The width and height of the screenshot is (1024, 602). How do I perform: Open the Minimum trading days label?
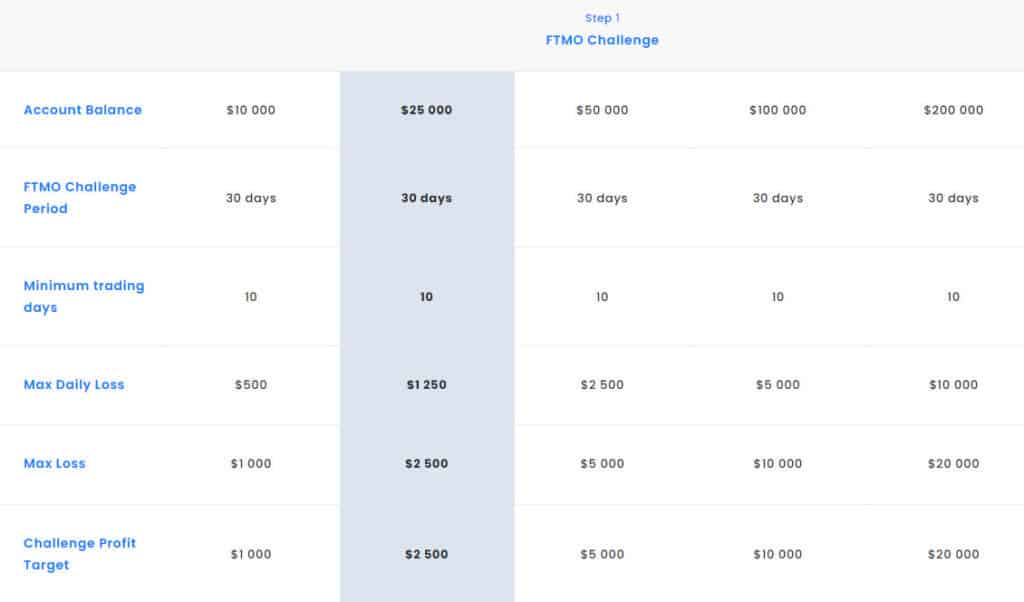coord(84,296)
